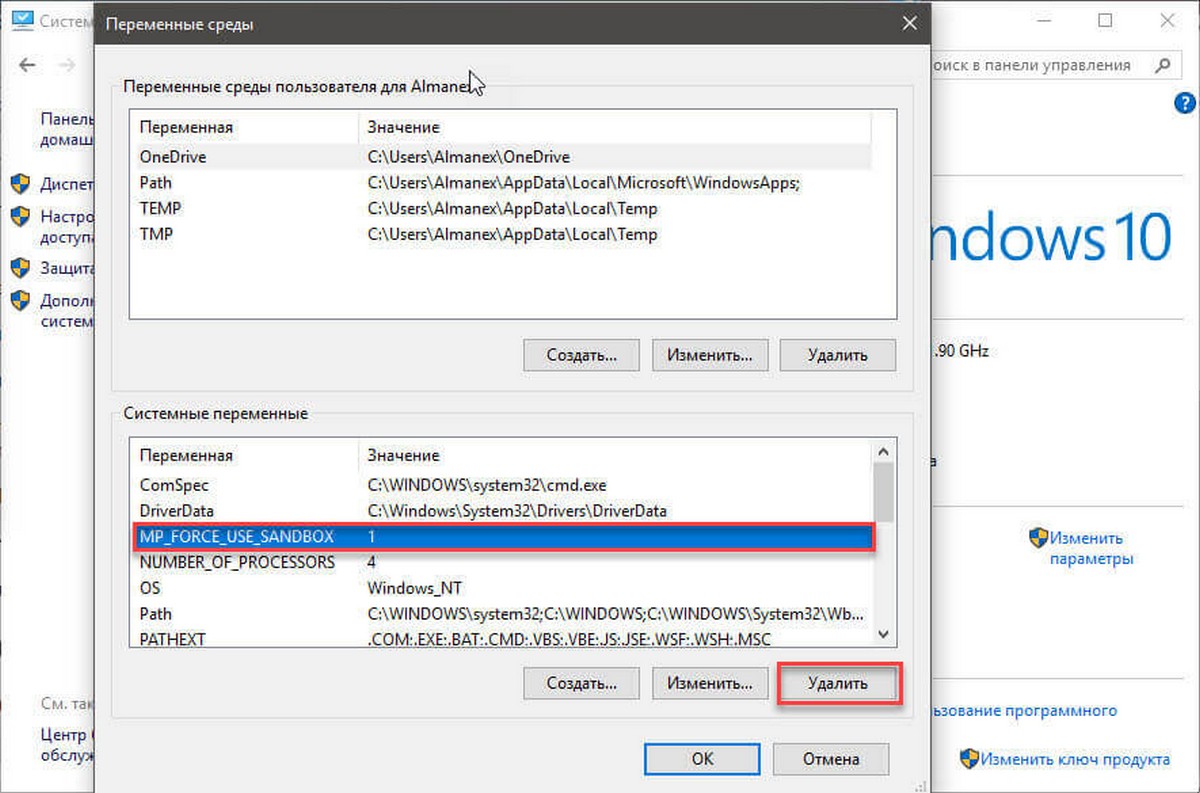
Task: Select the user Path variable row
Action: click(501, 183)
